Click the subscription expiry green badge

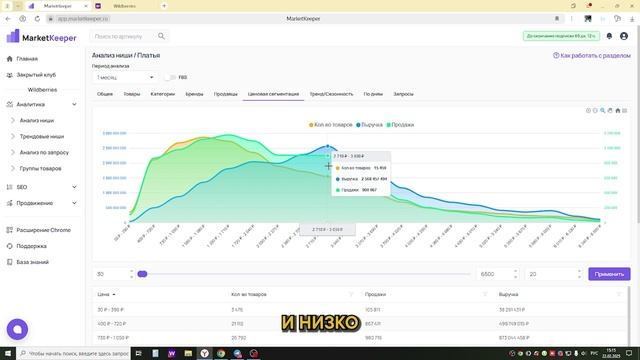coord(561,36)
